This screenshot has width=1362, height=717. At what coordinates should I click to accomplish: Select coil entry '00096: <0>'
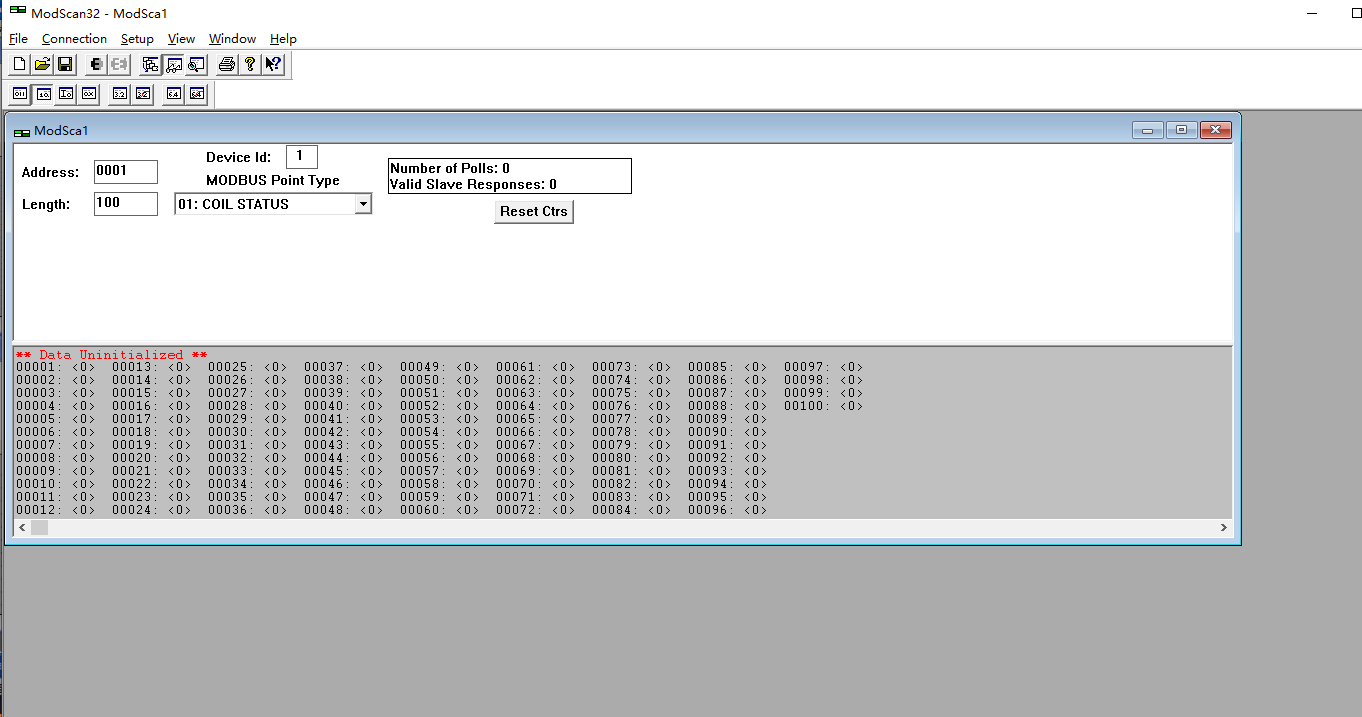click(x=727, y=510)
